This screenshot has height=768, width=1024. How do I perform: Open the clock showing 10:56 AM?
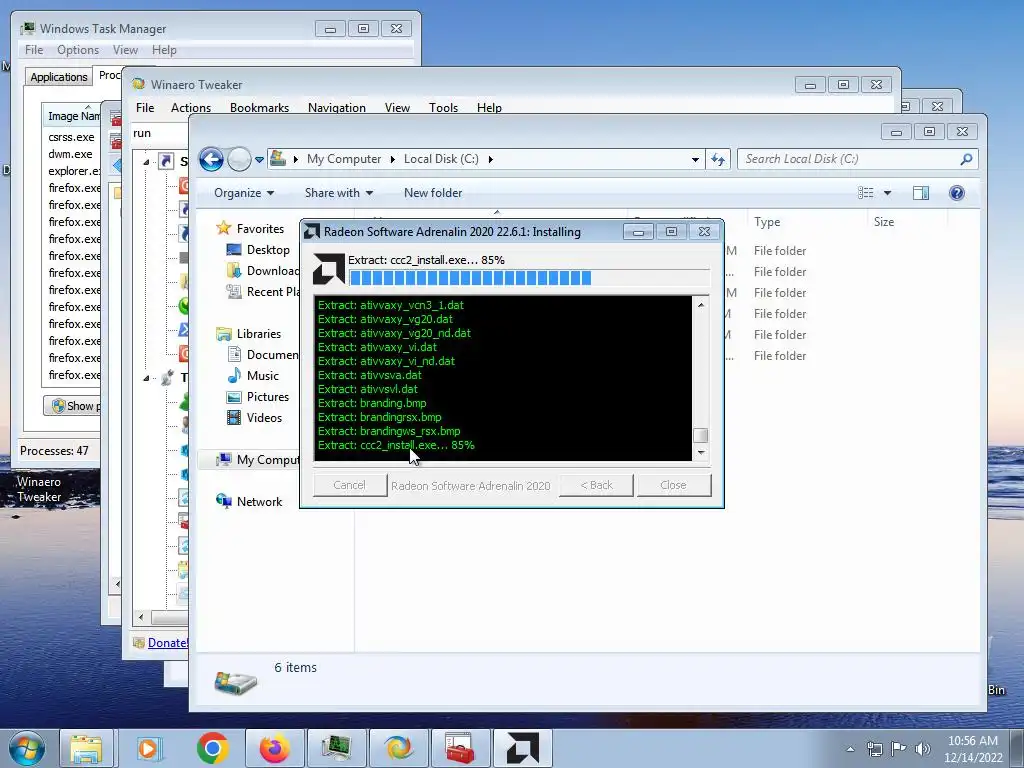pos(972,749)
